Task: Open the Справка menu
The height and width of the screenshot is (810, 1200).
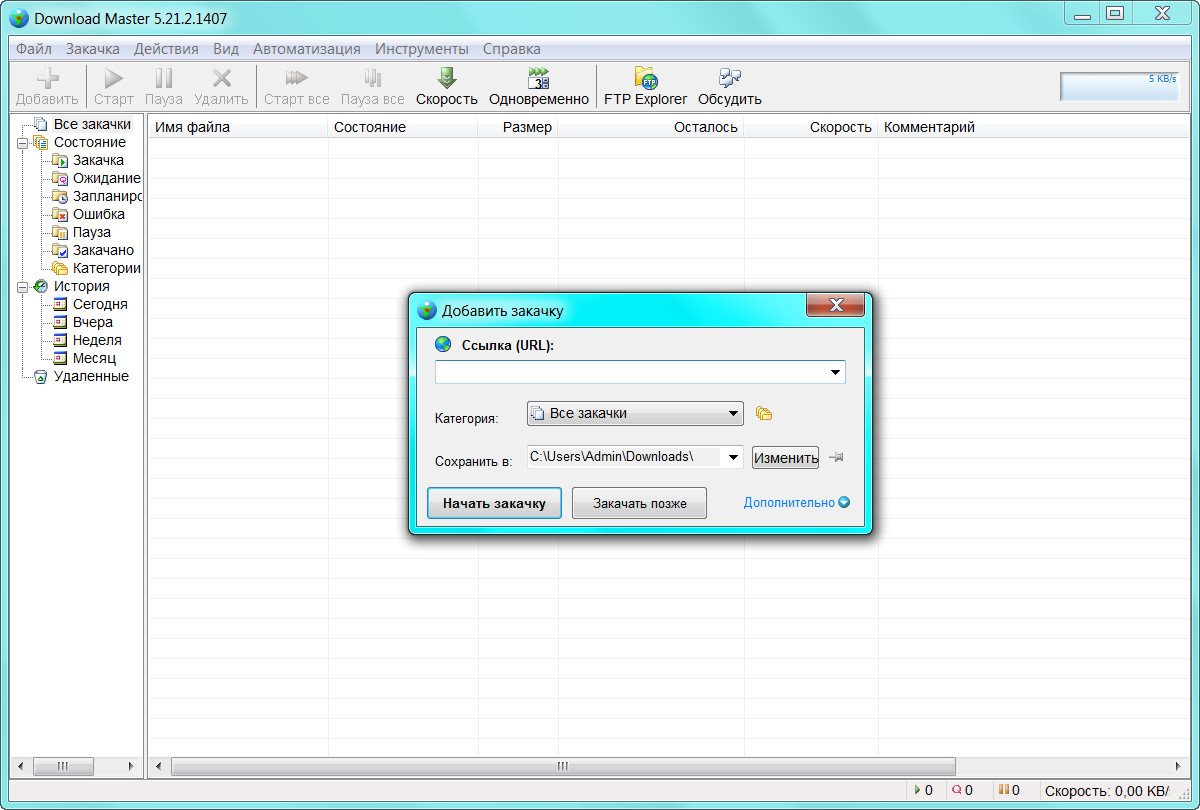Action: tap(512, 48)
